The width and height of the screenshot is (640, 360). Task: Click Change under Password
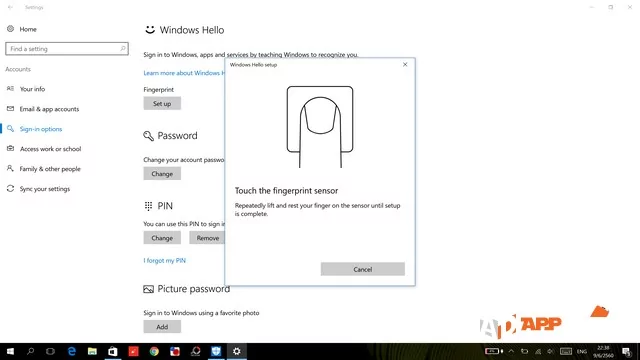coord(162,173)
